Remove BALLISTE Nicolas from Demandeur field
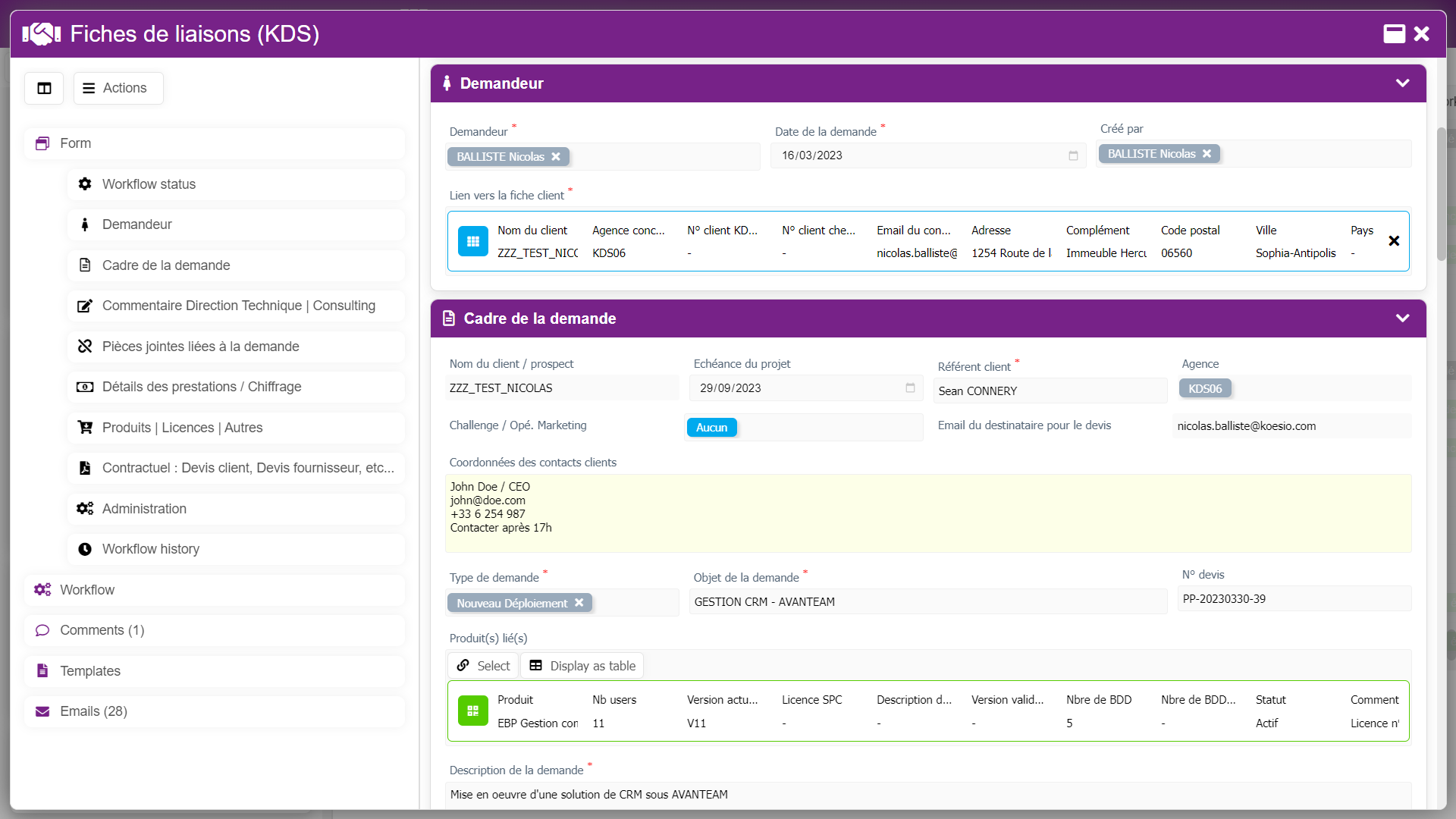Image resolution: width=1456 pixels, height=819 pixels. pos(556,157)
